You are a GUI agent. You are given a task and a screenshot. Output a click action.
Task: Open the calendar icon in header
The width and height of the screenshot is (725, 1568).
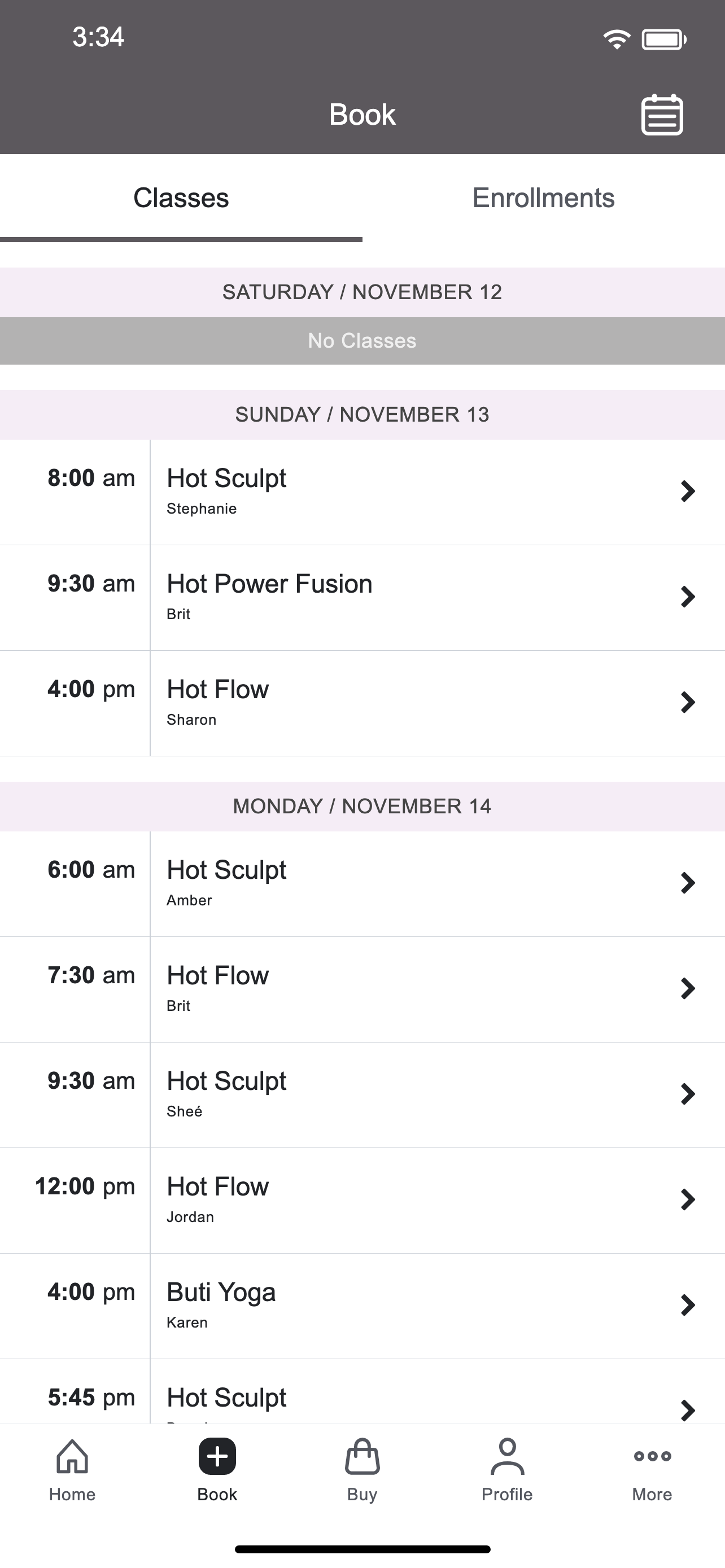[x=662, y=115]
